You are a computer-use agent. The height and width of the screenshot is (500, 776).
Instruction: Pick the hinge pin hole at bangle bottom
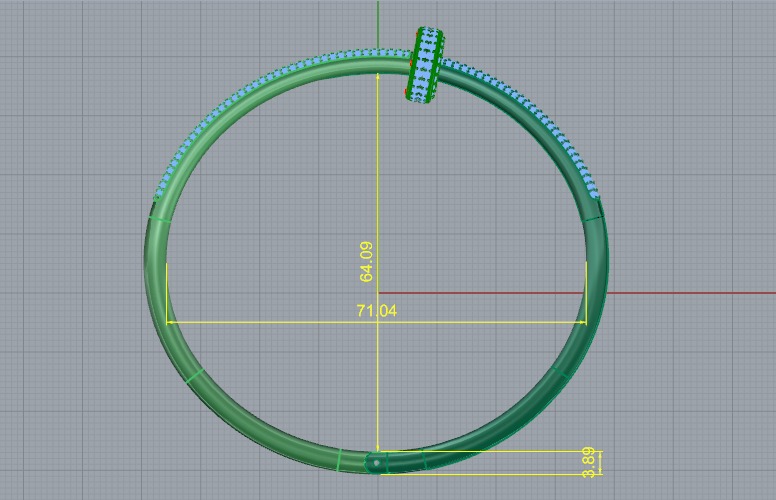point(377,463)
